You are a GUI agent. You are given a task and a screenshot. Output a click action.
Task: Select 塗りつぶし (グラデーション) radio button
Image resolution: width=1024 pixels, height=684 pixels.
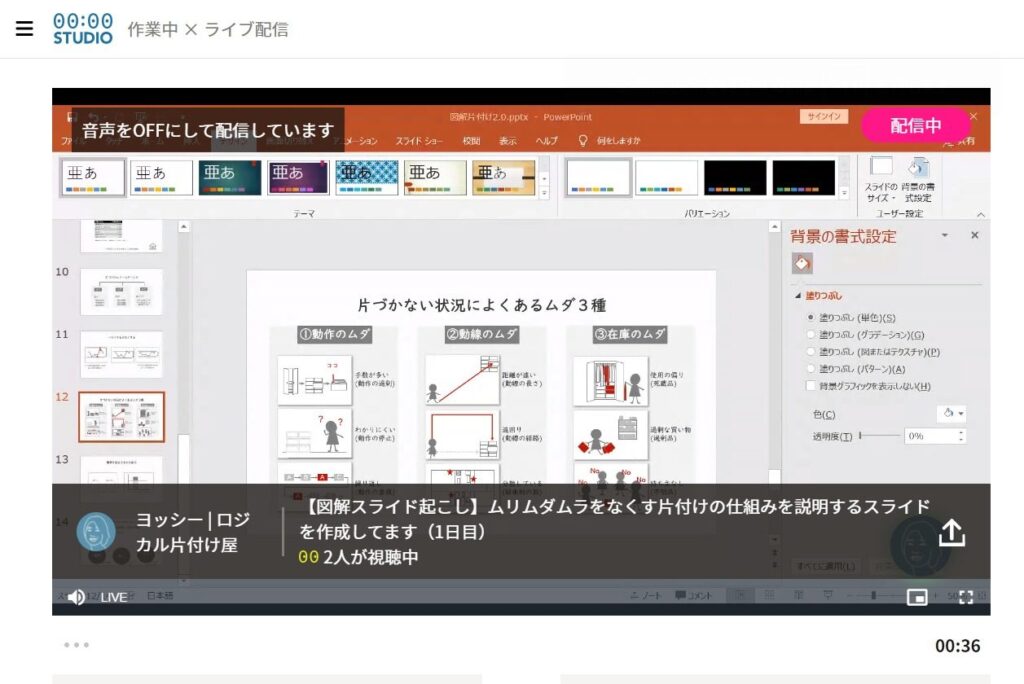pos(810,334)
